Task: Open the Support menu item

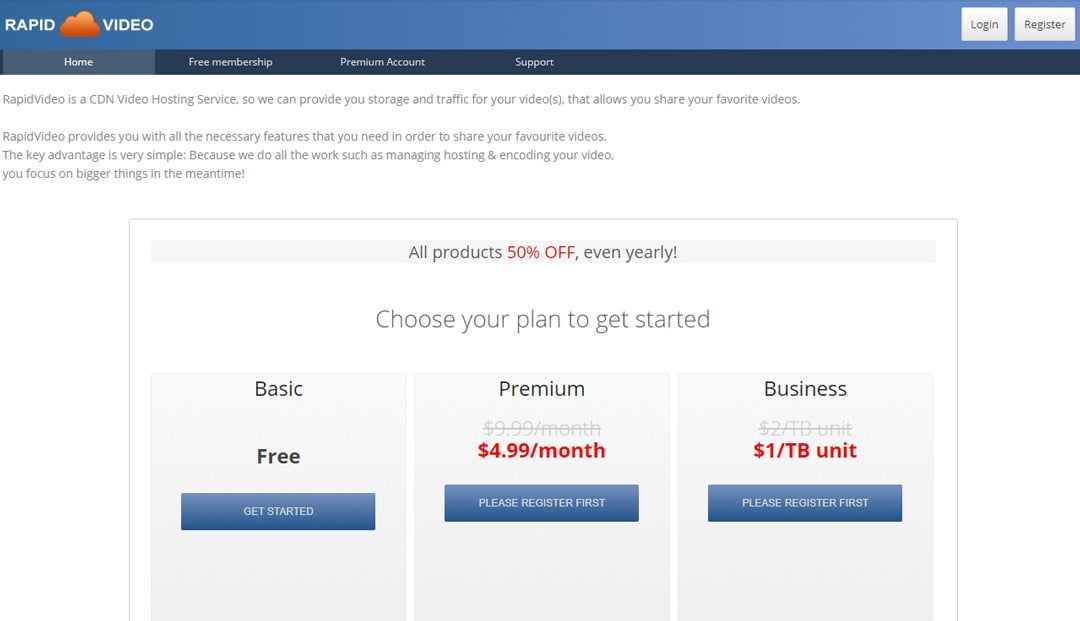Action: [534, 62]
